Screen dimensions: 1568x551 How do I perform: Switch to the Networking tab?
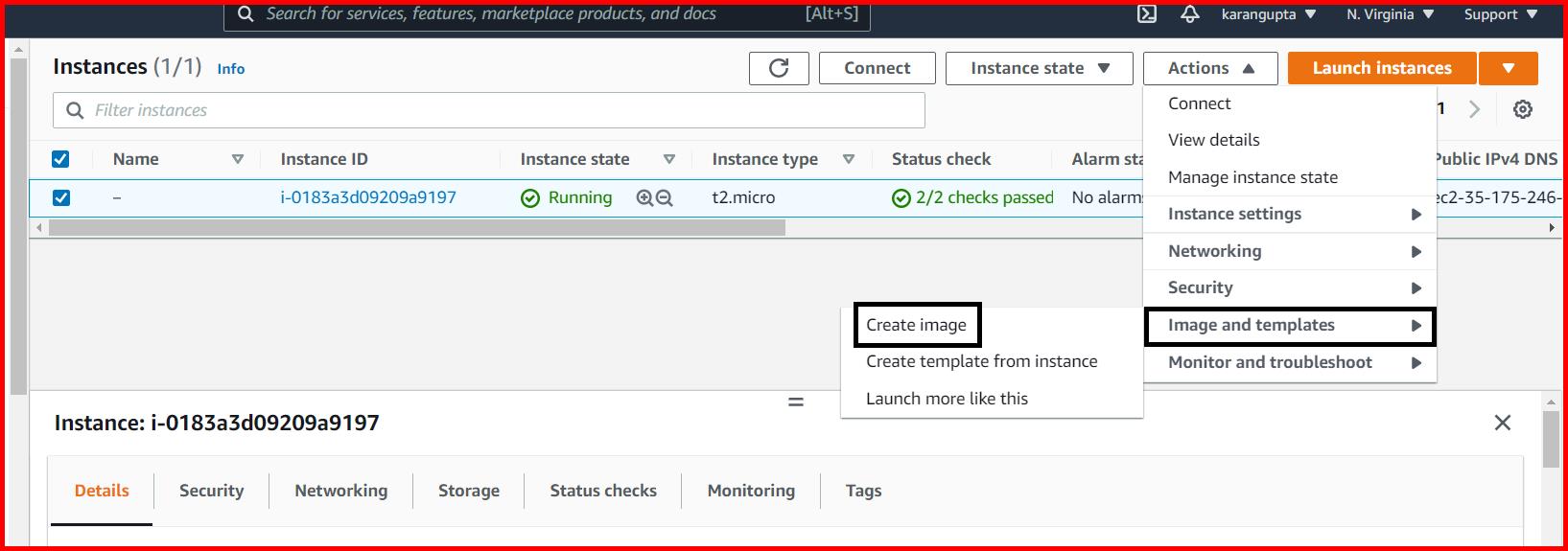pyautogui.click(x=340, y=491)
